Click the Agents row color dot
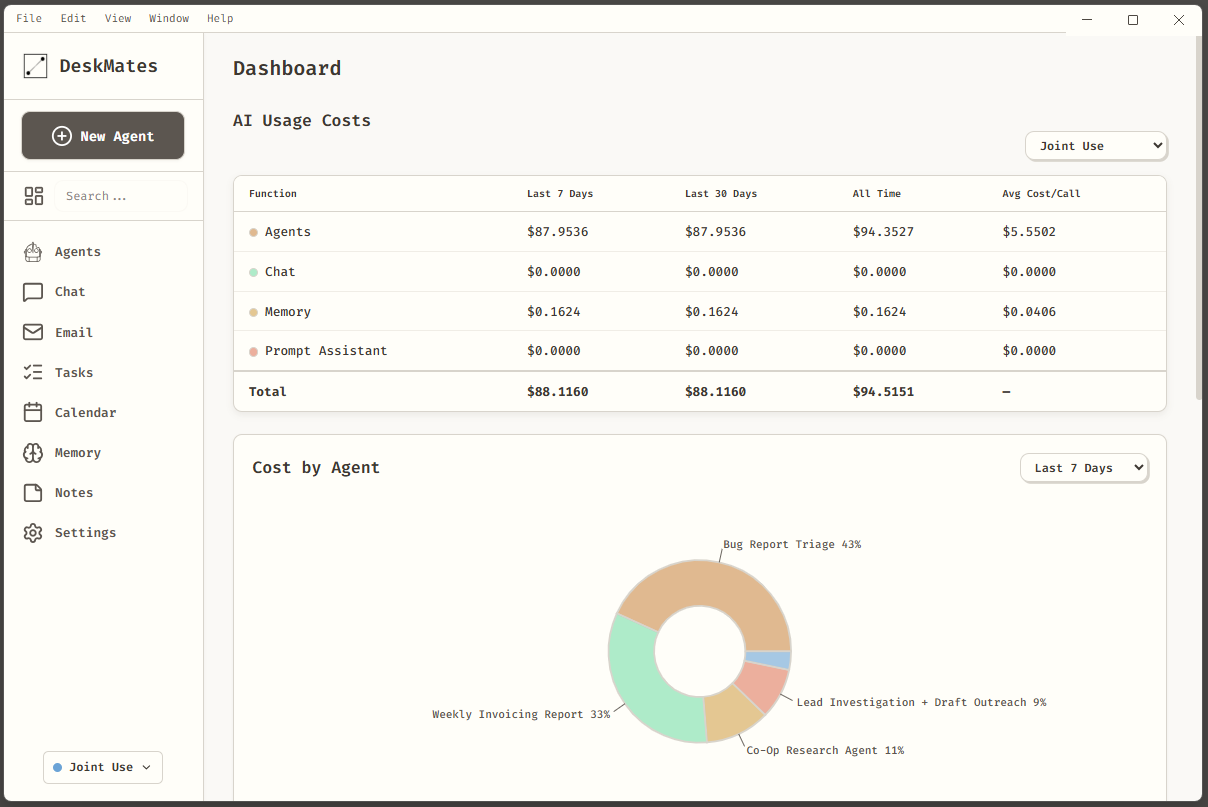Screen dimensions: 1208x807 [x=254, y=232]
